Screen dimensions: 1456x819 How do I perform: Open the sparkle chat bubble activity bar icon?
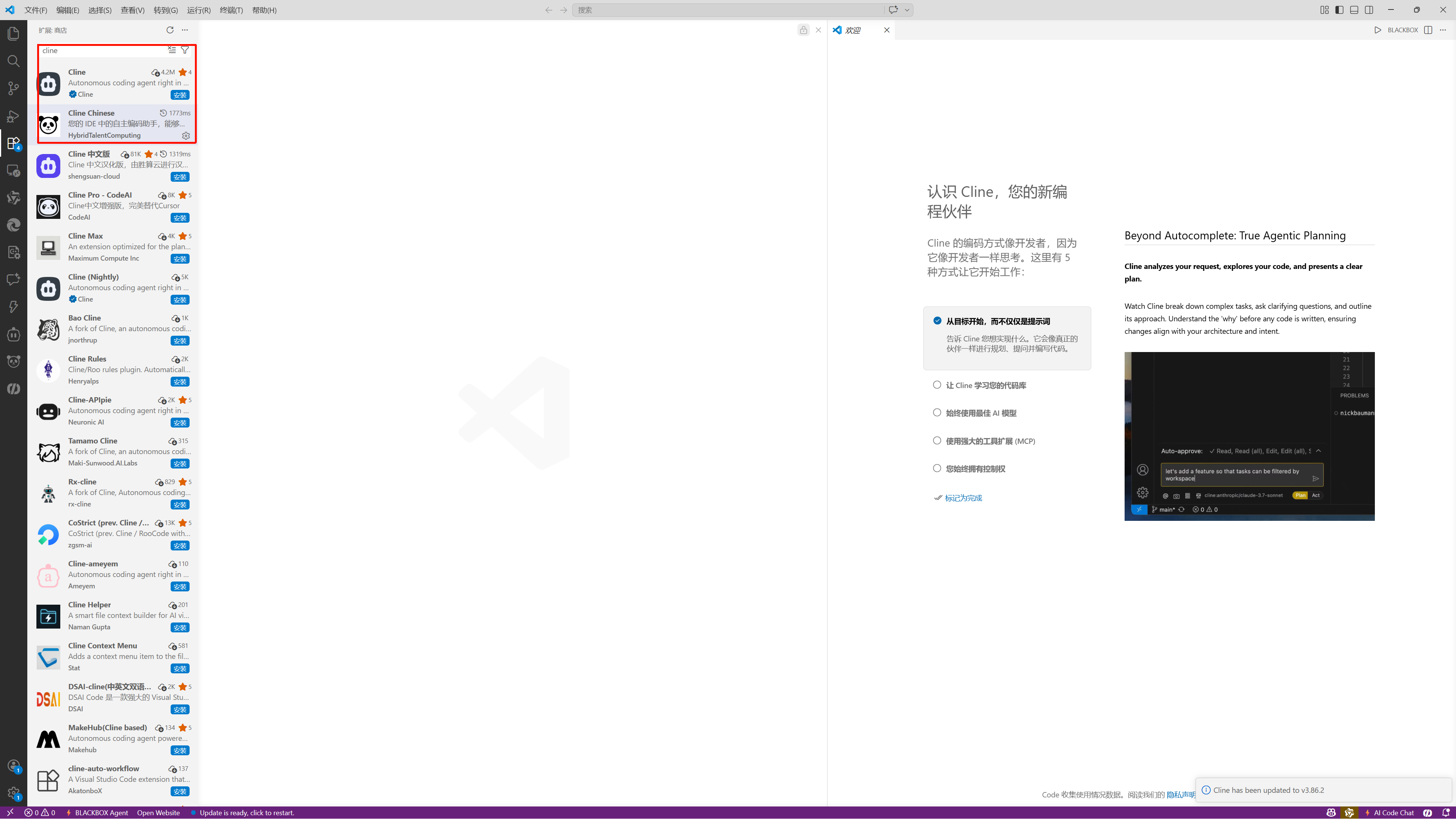[x=14, y=280]
